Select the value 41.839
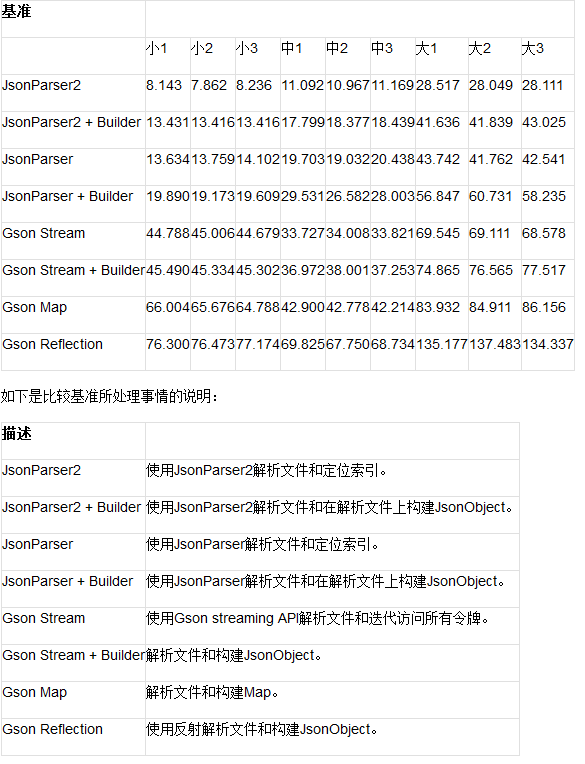Viewport: 585px width, 764px height. coord(491,122)
